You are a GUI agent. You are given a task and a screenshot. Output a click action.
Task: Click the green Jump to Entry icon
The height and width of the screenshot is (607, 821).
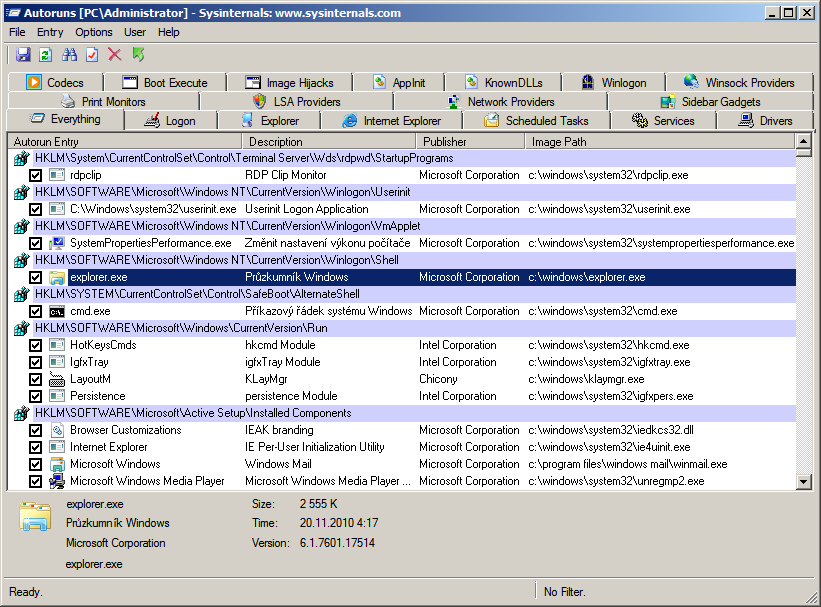[x=138, y=54]
